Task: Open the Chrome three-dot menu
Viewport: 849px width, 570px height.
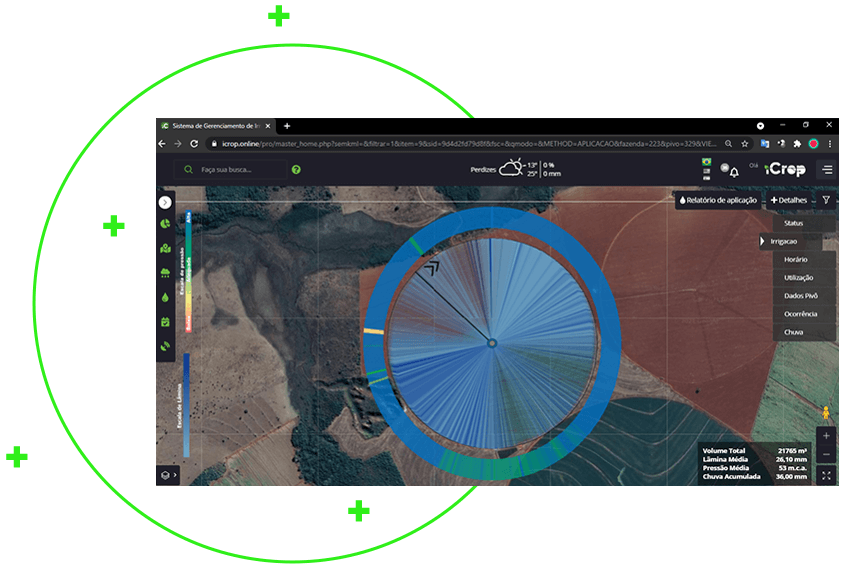Action: (830, 144)
